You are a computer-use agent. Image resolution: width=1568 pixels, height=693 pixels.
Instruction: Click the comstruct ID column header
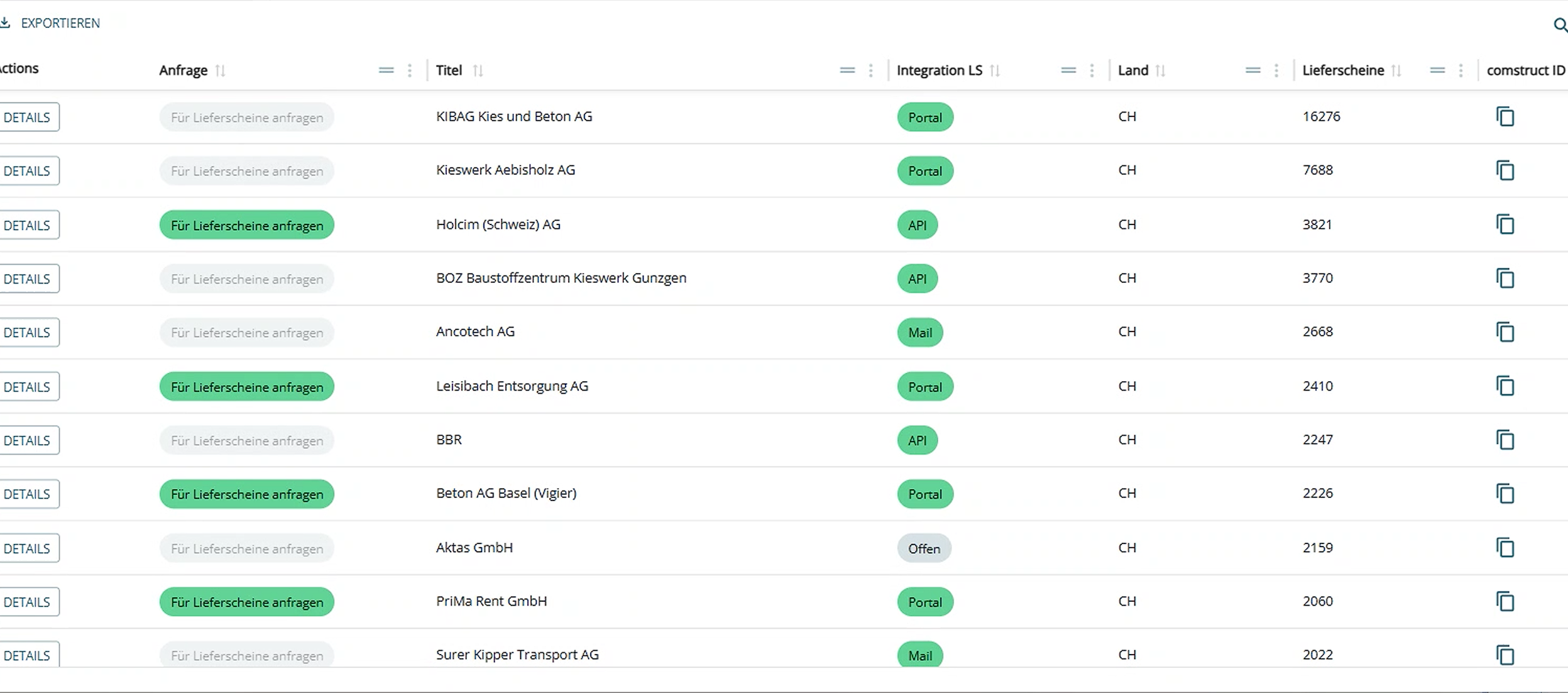pos(1525,70)
